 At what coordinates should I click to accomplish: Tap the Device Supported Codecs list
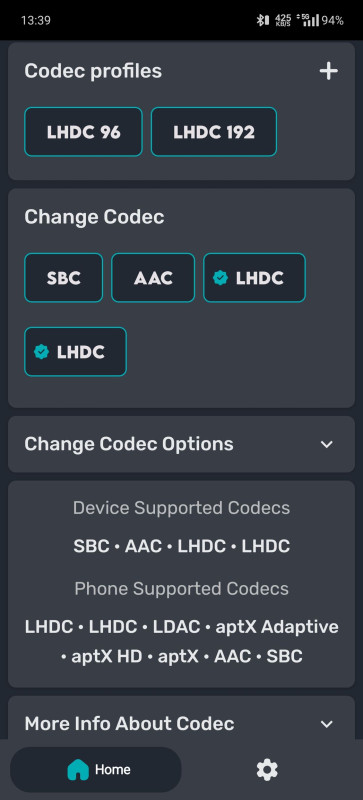181,546
